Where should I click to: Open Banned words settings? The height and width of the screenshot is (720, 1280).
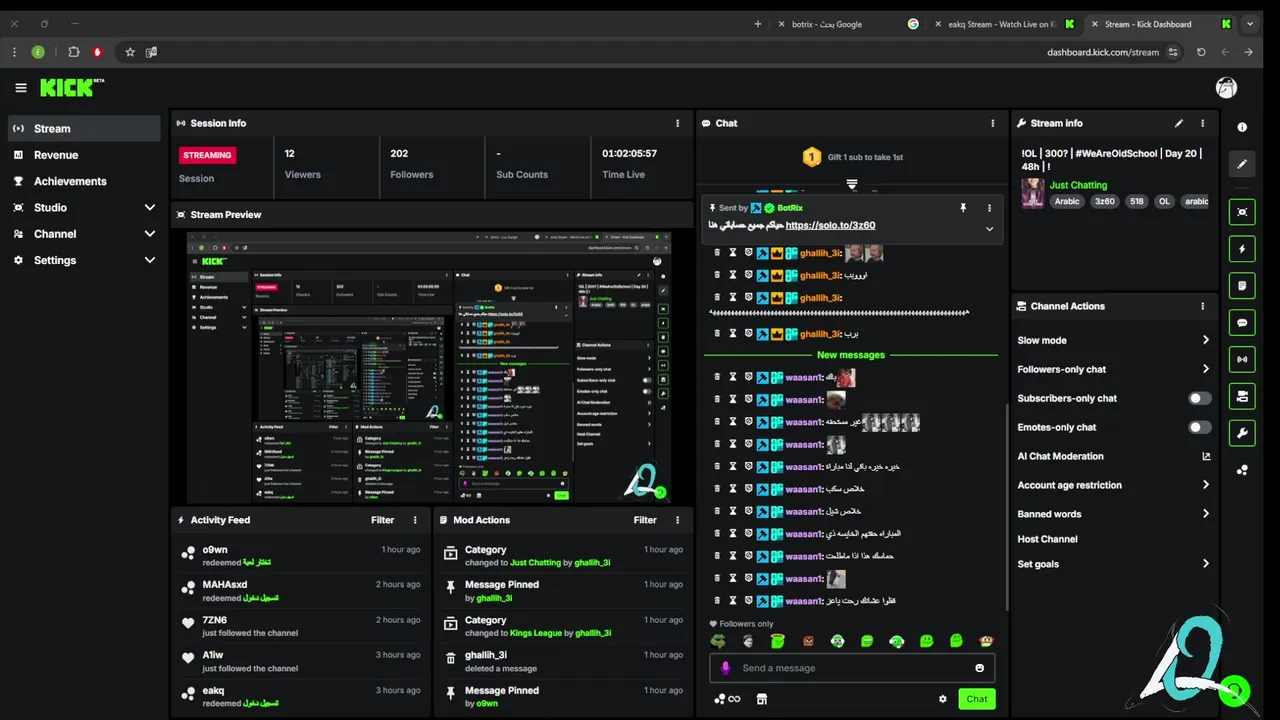click(1114, 514)
